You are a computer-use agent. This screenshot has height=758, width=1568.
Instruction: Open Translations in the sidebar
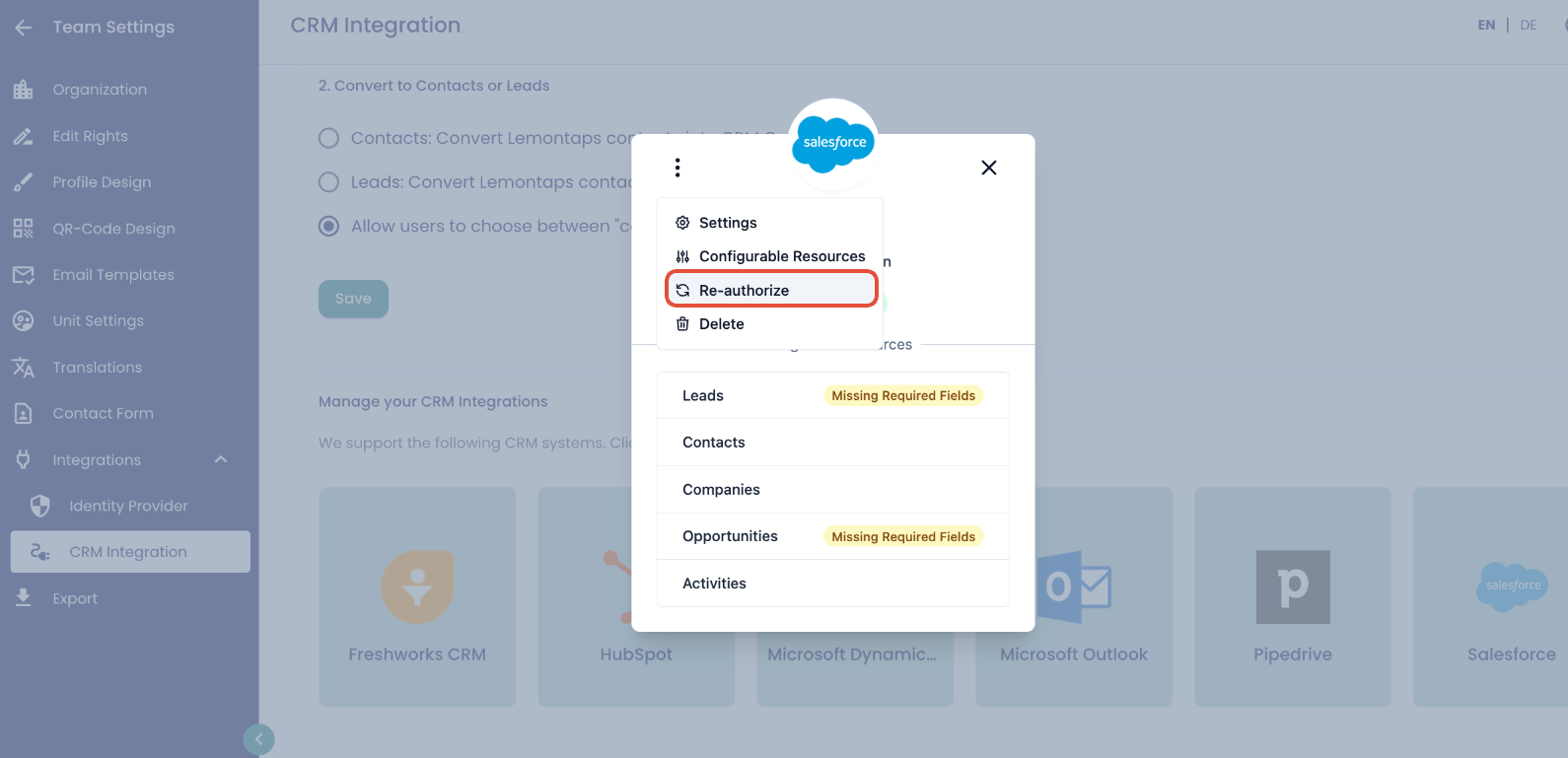tap(97, 368)
